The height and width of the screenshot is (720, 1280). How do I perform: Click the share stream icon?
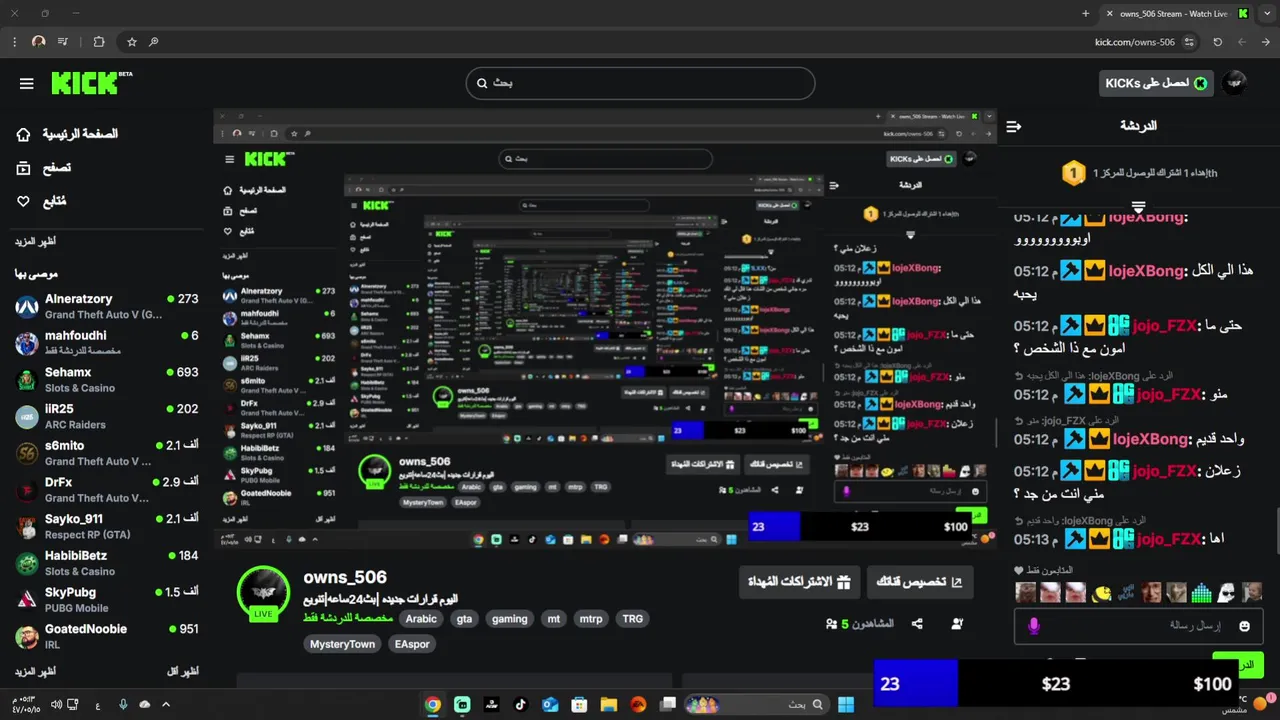[917, 624]
